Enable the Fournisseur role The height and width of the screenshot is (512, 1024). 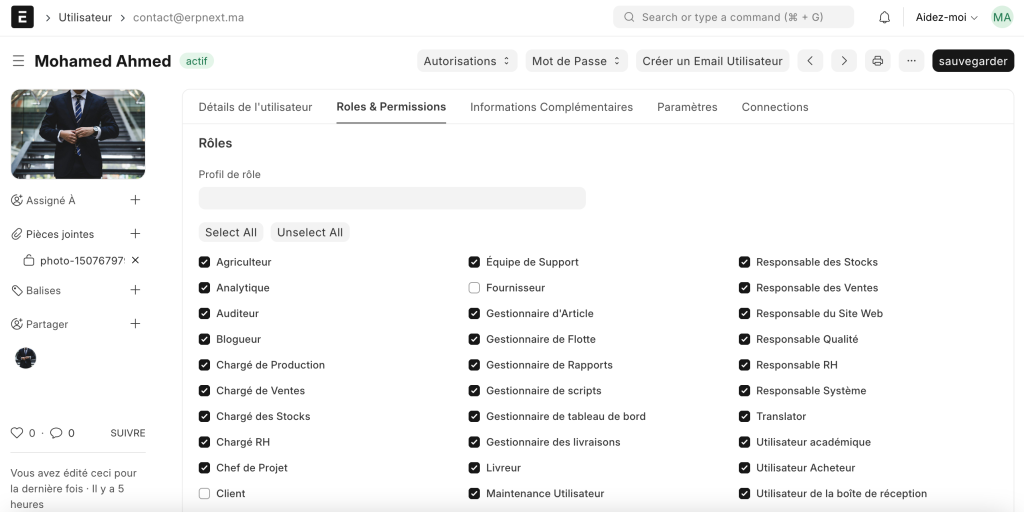tap(474, 288)
